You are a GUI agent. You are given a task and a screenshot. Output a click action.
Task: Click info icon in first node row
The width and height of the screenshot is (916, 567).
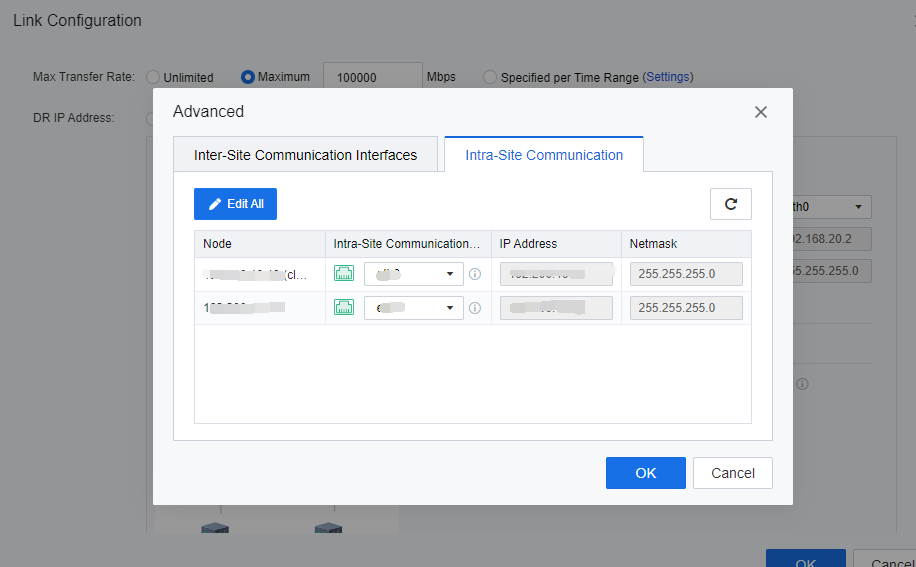coord(475,274)
